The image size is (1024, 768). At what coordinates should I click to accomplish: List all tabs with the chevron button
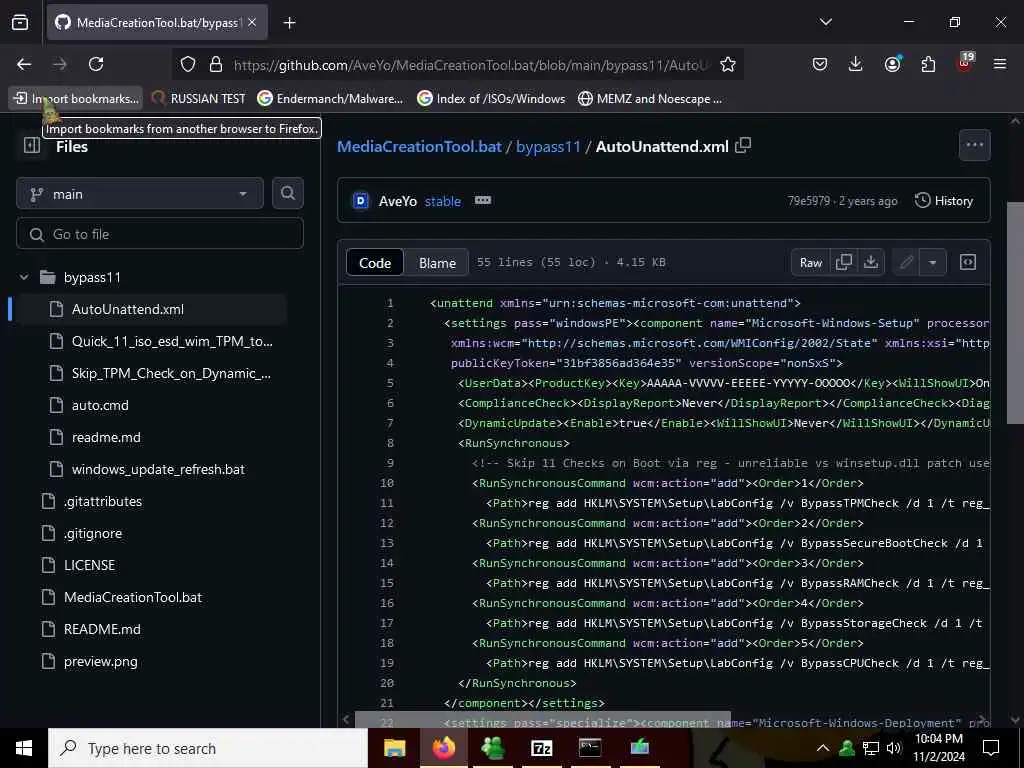pos(825,22)
